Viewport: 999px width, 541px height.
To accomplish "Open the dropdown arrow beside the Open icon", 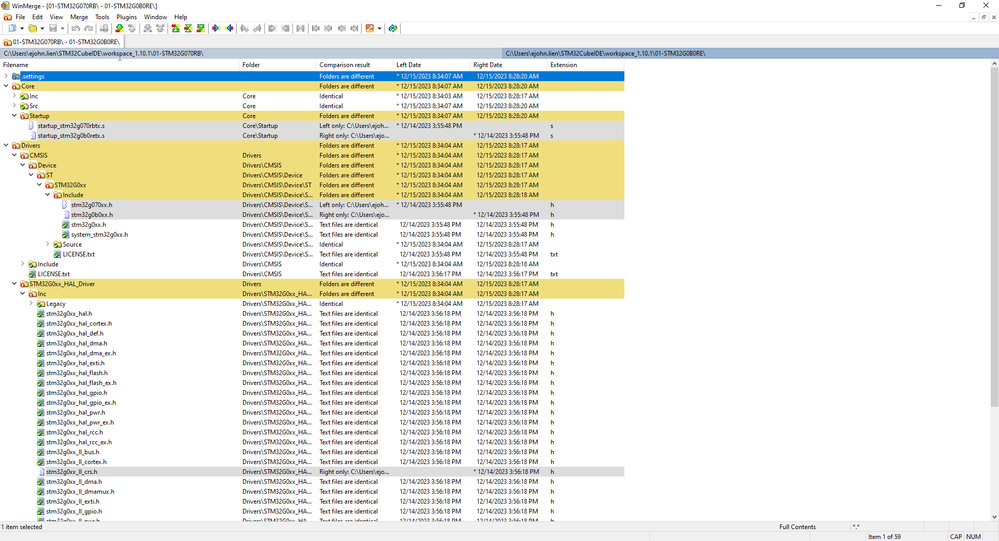I will tap(42, 28).
